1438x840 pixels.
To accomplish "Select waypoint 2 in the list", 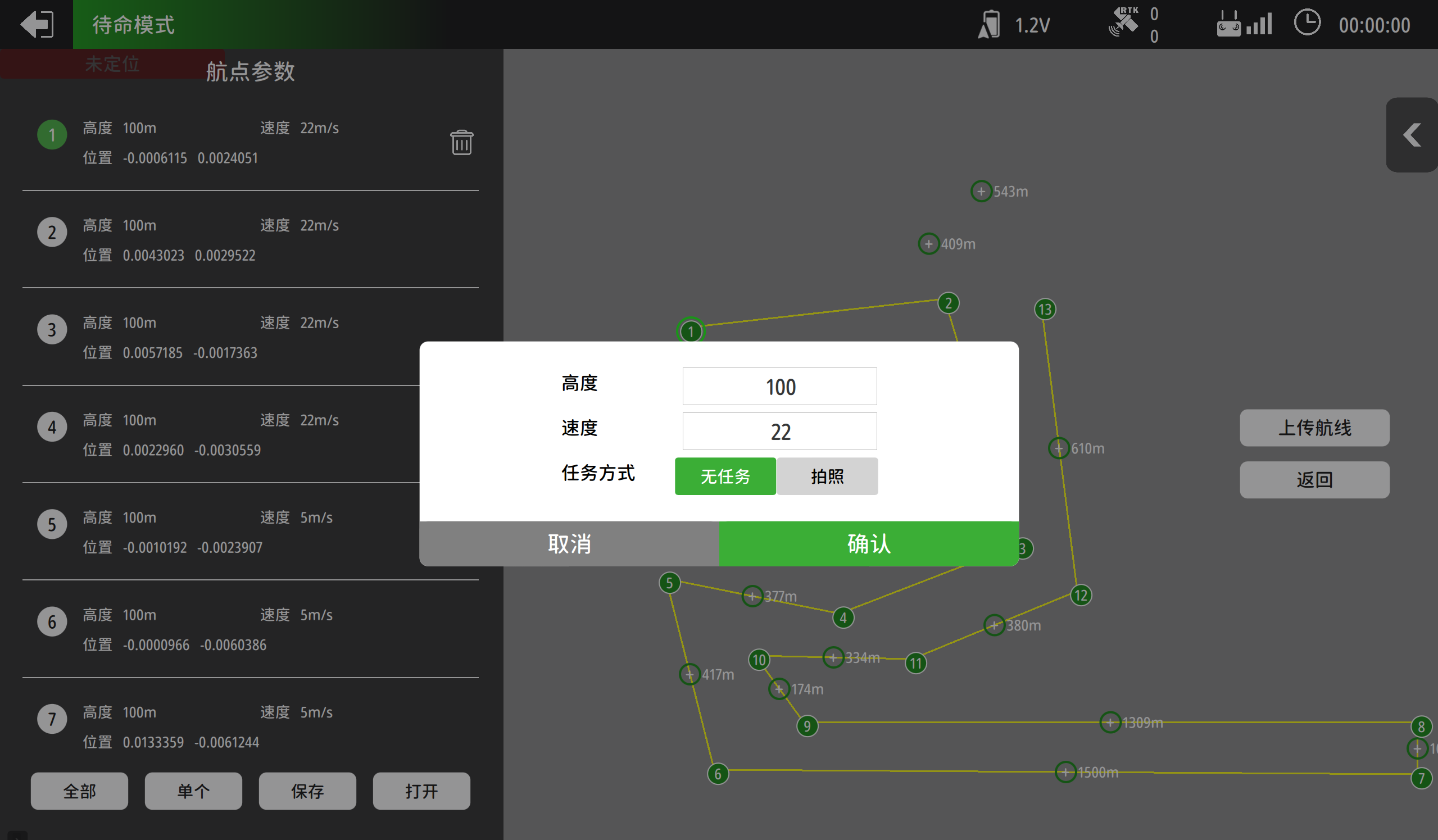I will (228, 240).
